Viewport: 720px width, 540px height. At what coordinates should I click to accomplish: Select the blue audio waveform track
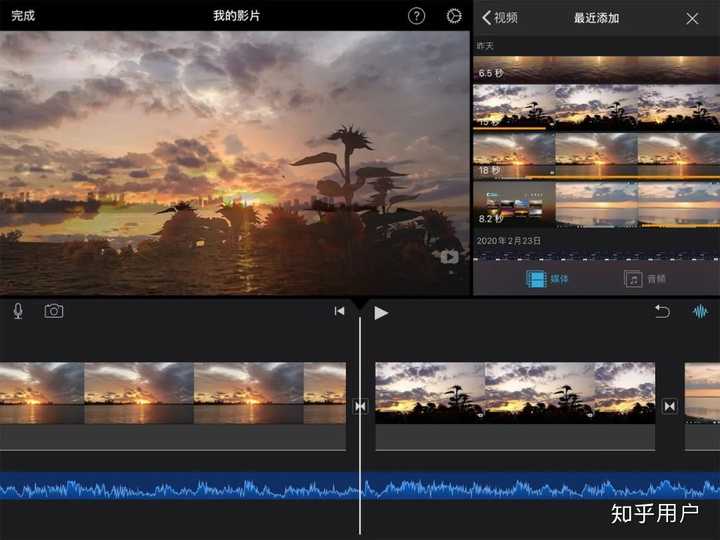click(x=360, y=486)
